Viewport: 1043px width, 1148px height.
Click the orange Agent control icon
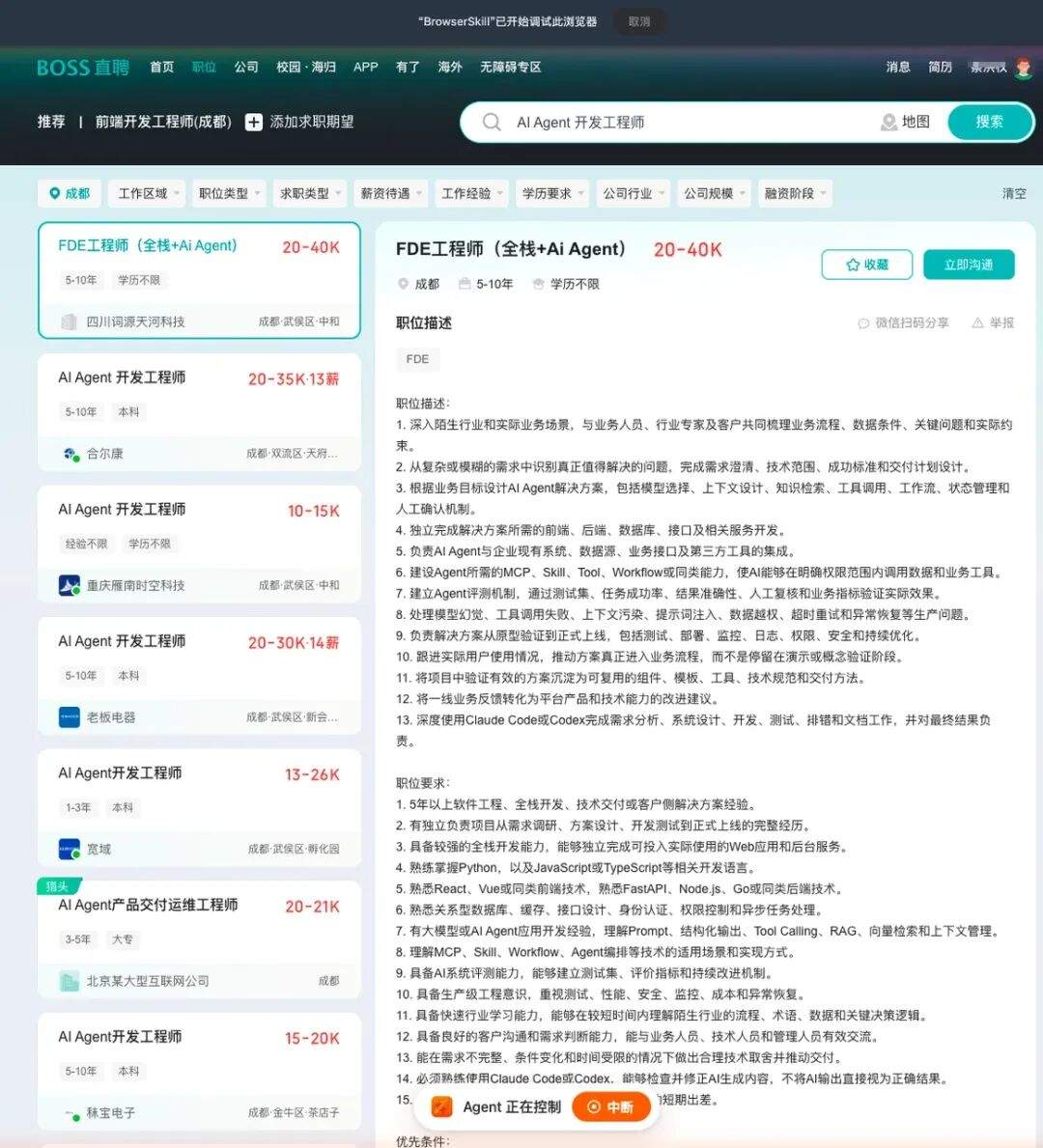[441, 1106]
